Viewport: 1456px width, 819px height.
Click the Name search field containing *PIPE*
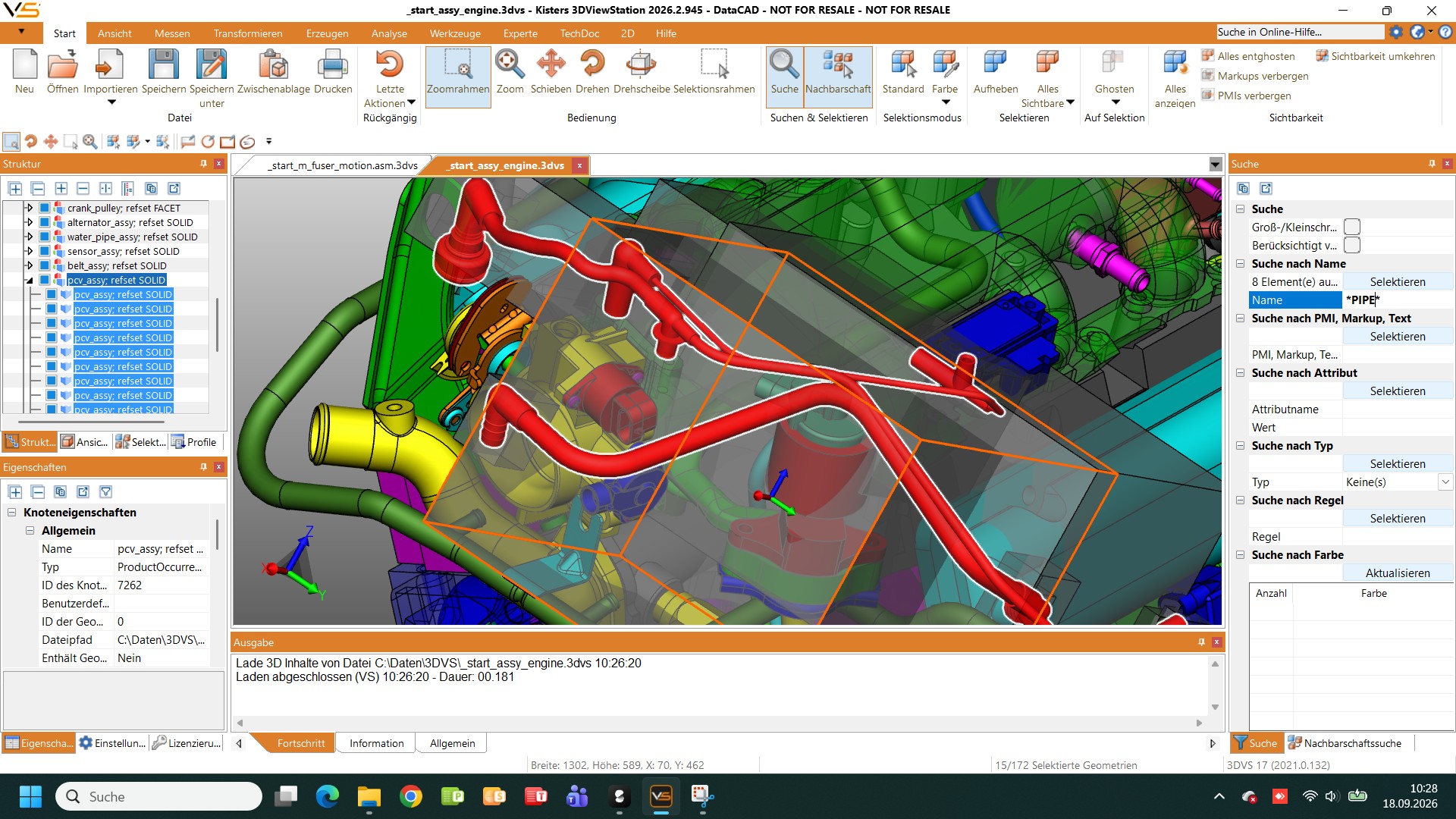click(1398, 300)
